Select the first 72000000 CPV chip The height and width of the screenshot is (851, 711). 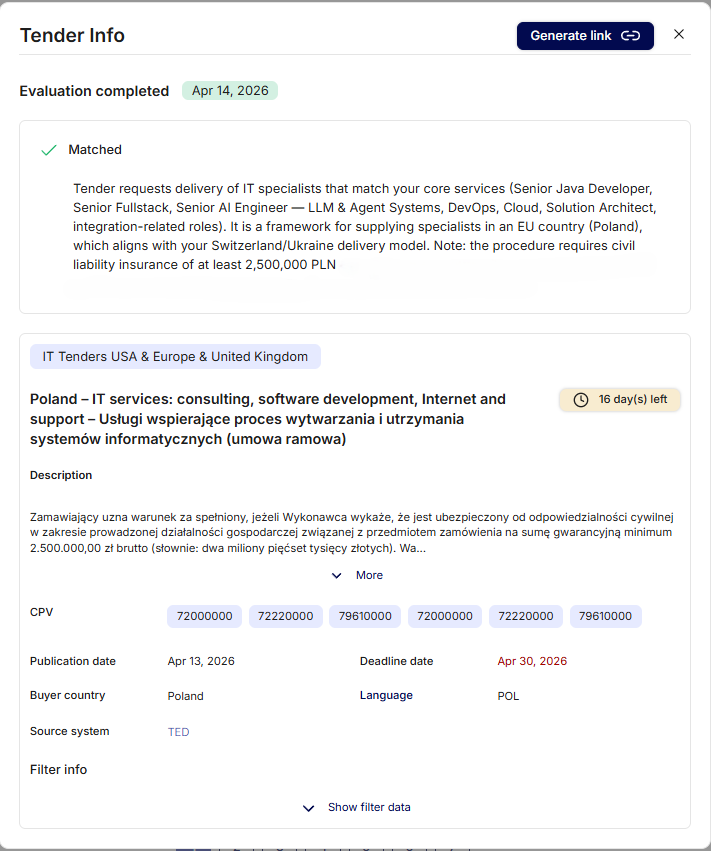[205, 616]
